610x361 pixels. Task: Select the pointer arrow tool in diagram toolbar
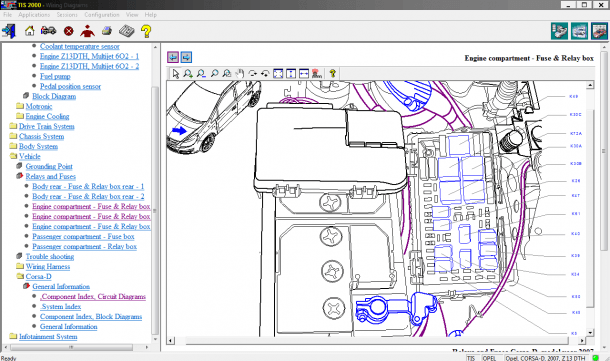[176, 74]
